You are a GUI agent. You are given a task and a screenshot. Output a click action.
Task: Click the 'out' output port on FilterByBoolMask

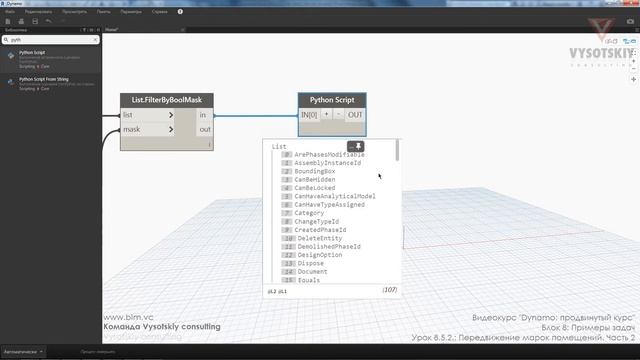[204, 130]
